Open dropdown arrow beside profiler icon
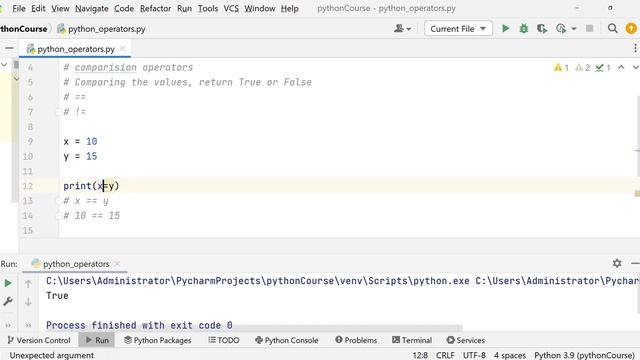 pos(574,29)
